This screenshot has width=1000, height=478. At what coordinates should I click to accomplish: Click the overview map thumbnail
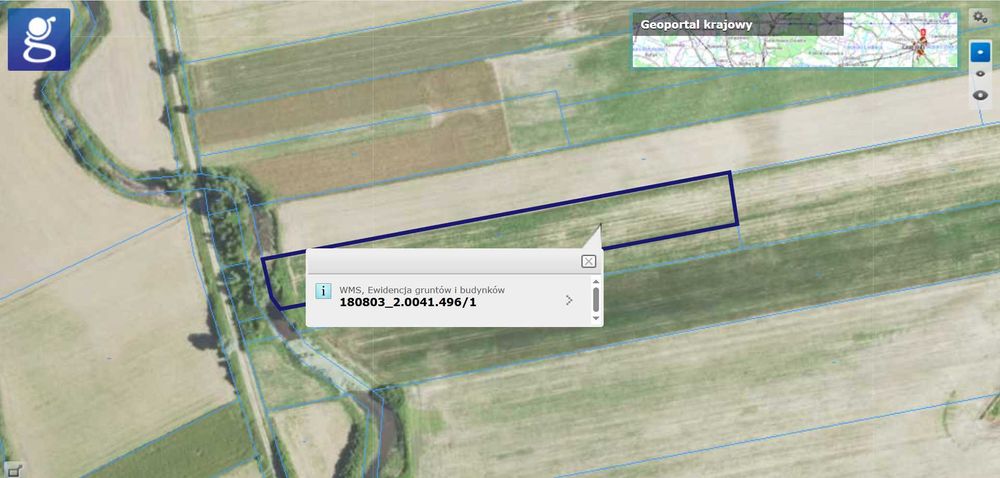pyautogui.click(x=795, y=40)
